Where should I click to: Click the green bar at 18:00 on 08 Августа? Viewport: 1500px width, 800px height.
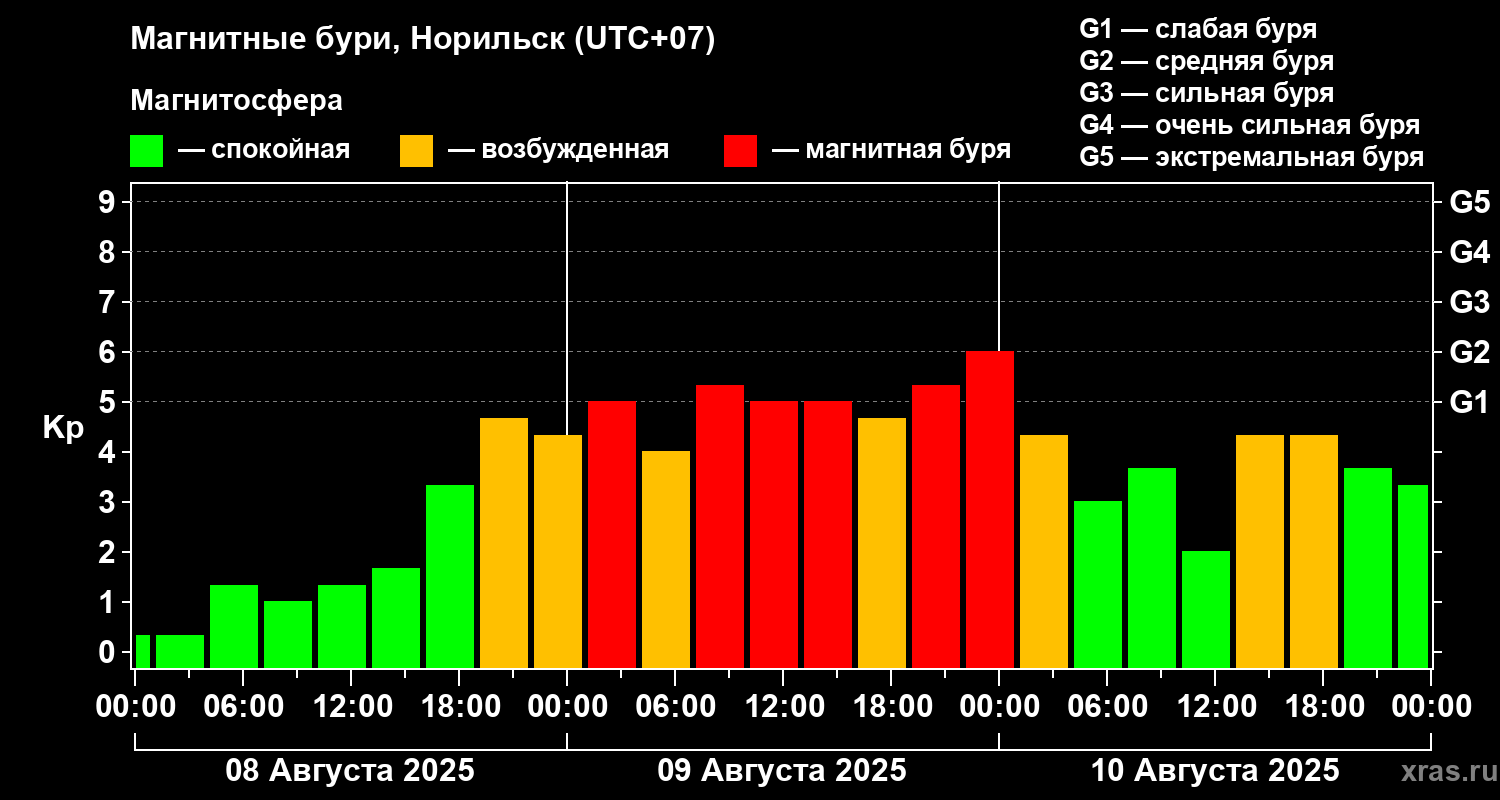tap(450, 576)
